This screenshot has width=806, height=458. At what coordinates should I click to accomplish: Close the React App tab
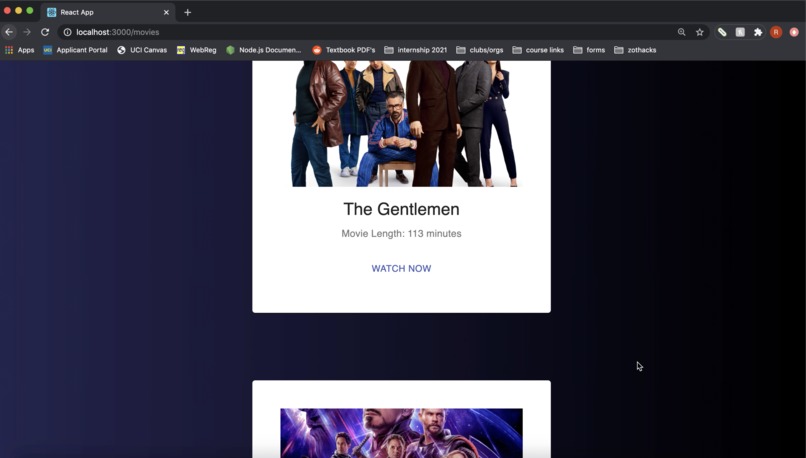(x=166, y=12)
